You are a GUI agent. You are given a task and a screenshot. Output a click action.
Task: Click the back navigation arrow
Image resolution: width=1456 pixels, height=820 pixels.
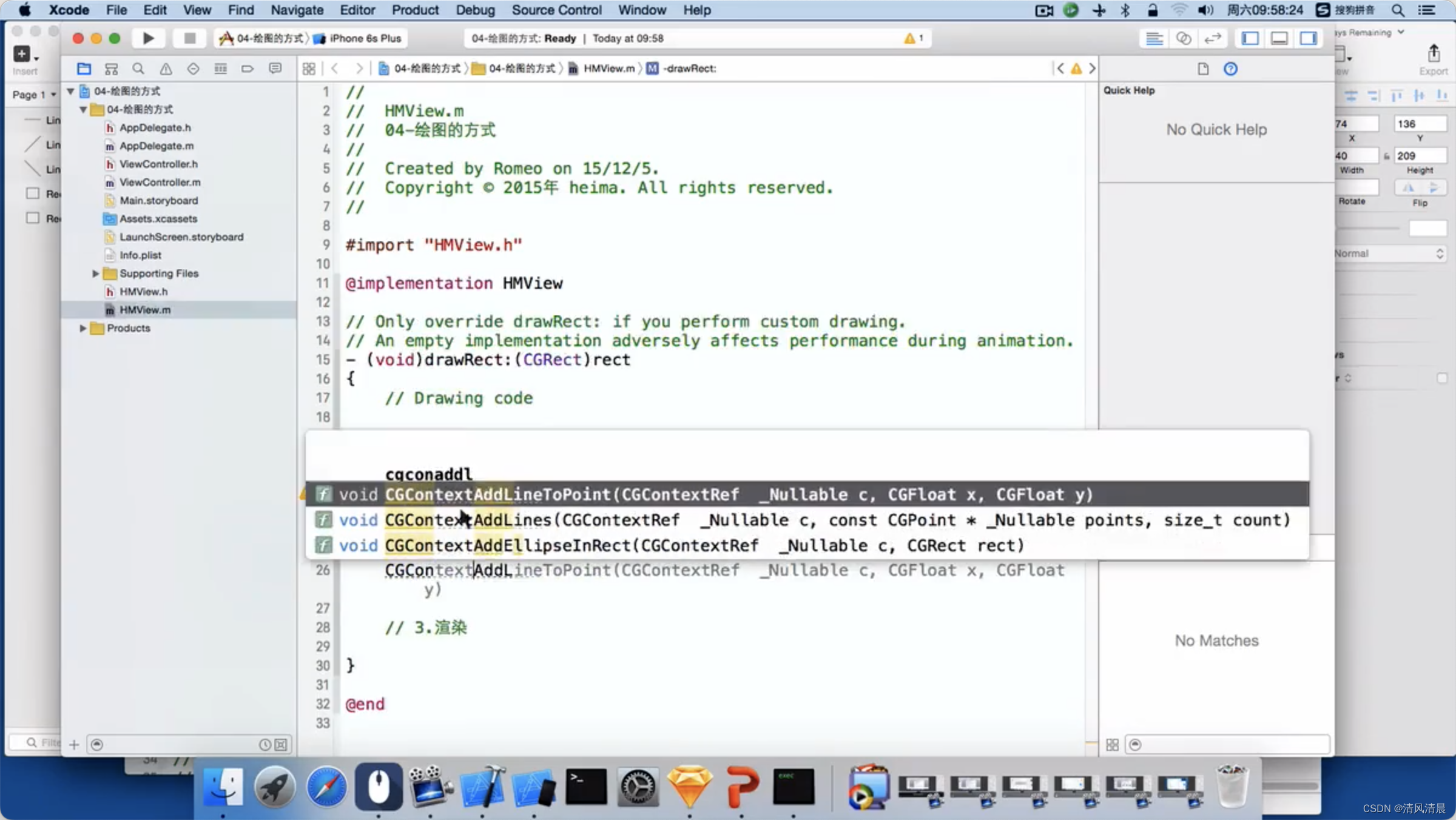point(335,68)
